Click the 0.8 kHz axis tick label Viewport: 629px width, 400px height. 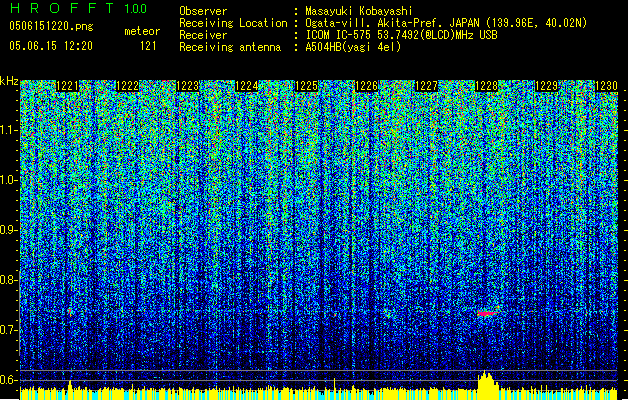point(9,280)
